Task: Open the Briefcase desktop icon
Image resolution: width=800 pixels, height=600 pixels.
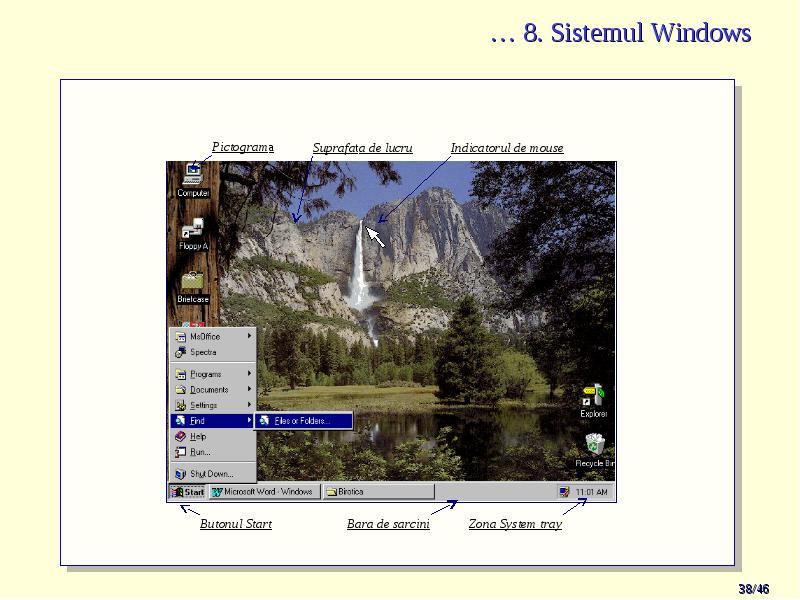Action: point(193,288)
